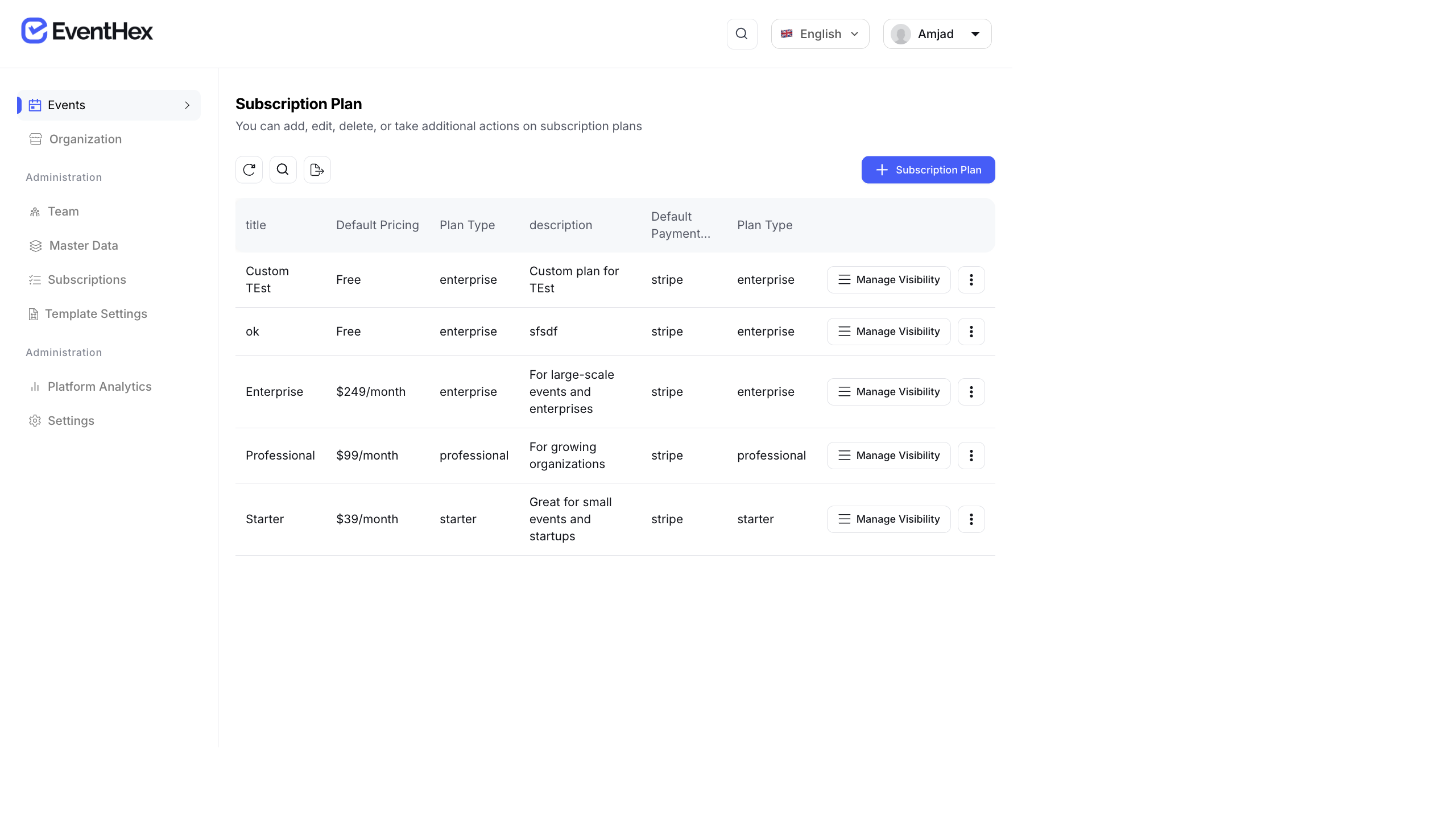Click the Amjad profile avatar

(x=900, y=34)
